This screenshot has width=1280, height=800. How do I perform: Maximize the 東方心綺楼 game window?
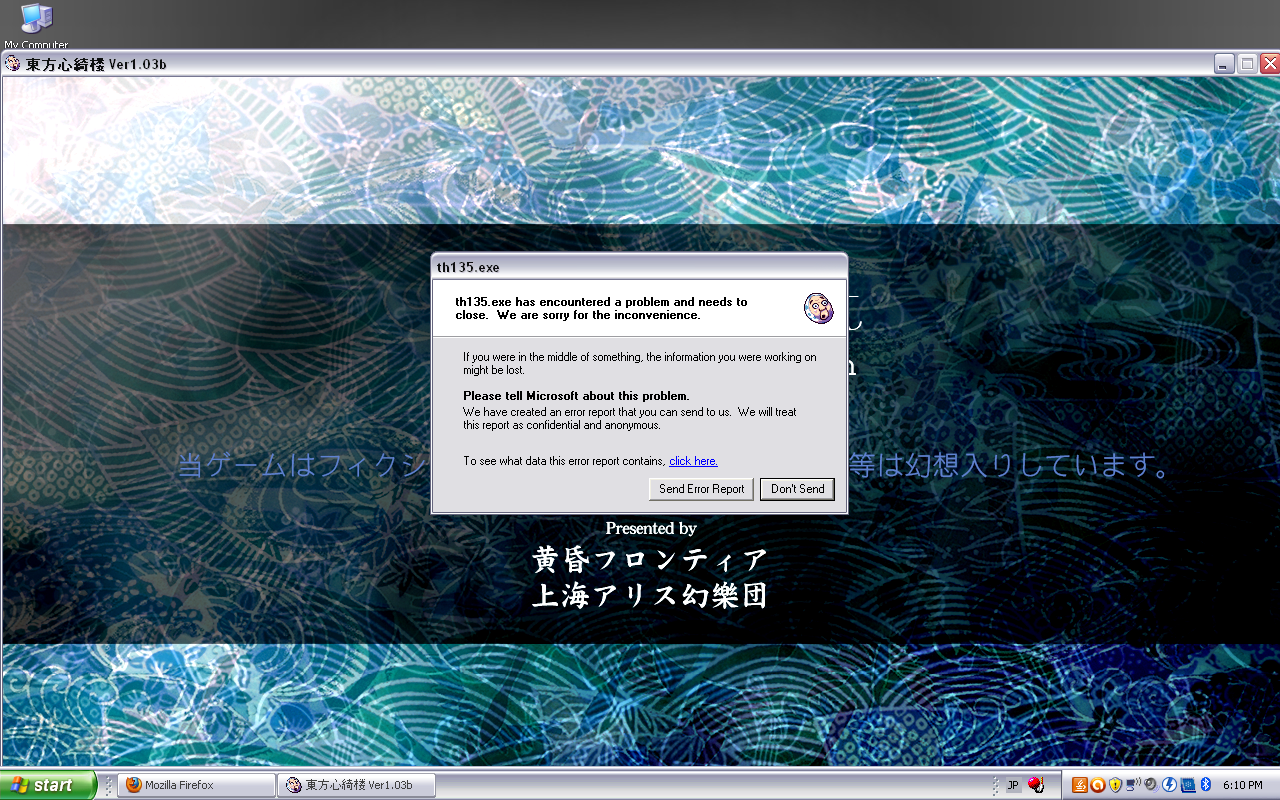click(1248, 64)
